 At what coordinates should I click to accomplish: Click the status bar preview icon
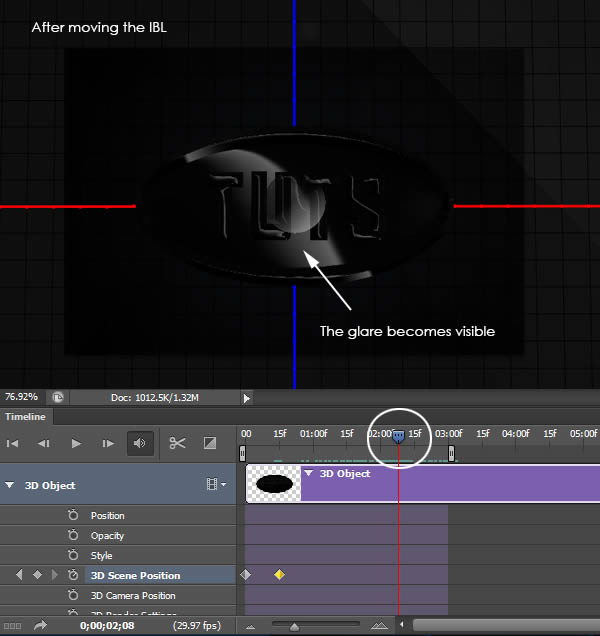(x=58, y=397)
